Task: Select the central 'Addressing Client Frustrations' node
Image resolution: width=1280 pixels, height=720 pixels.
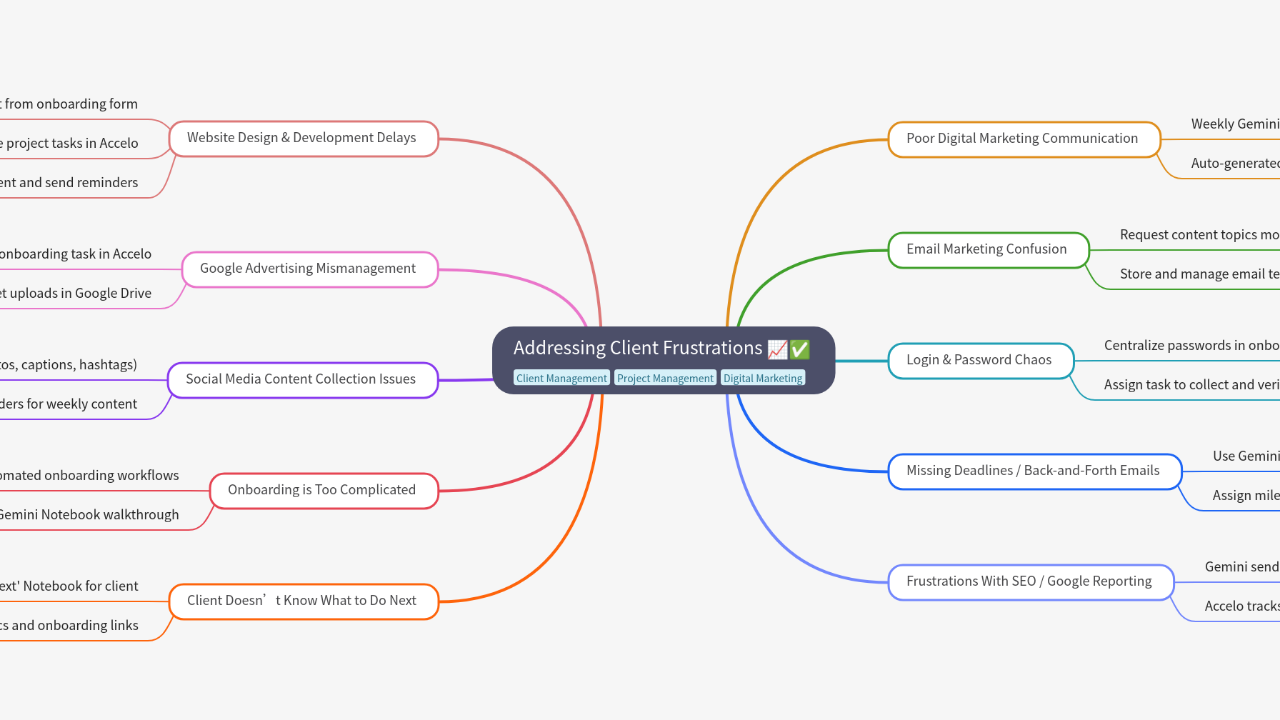Action: click(663, 360)
